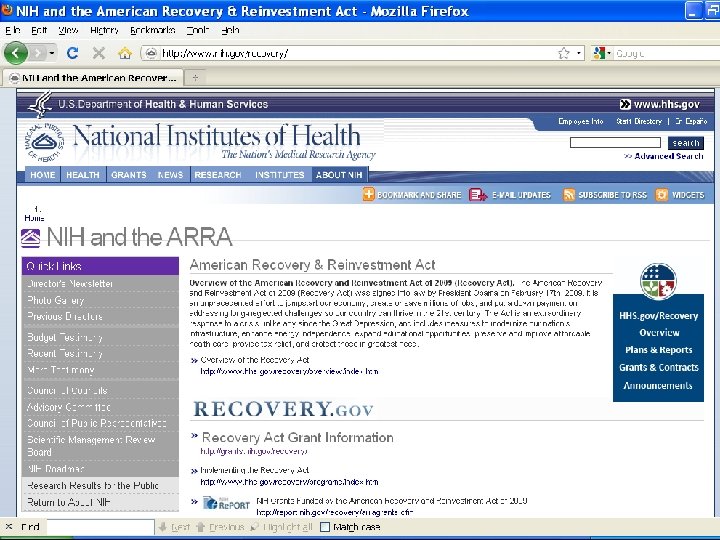720x540 pixels.
Task: Click the Staff Directory link
Action: [x=639, y=121]
